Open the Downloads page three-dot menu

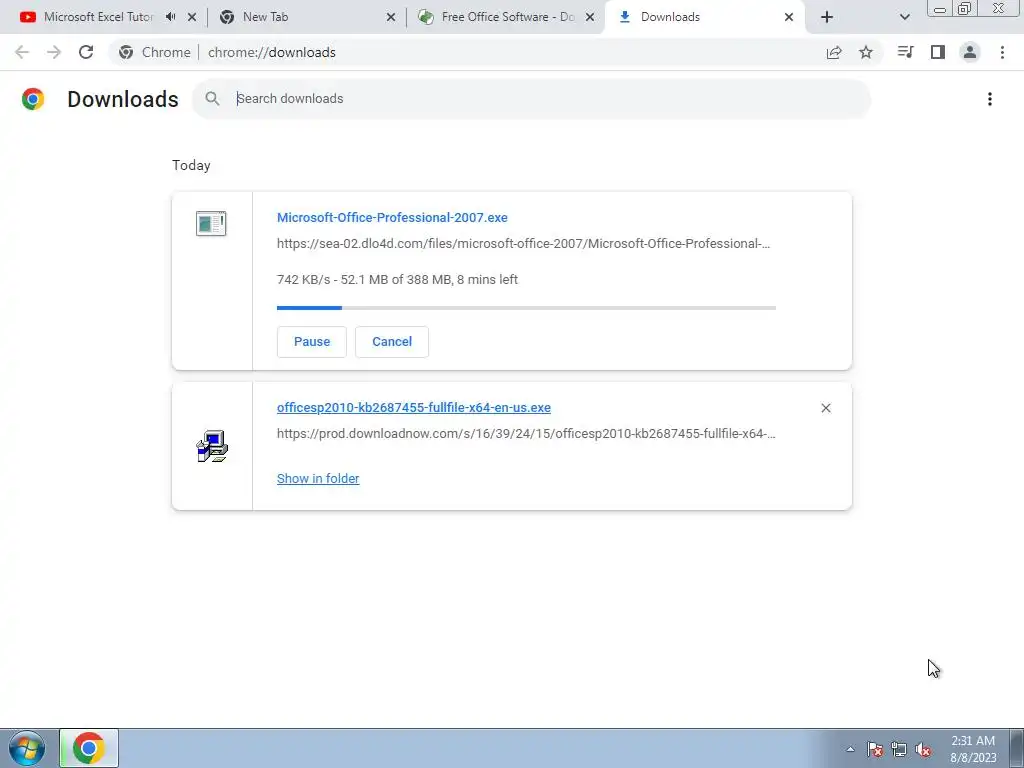(990, 99)
